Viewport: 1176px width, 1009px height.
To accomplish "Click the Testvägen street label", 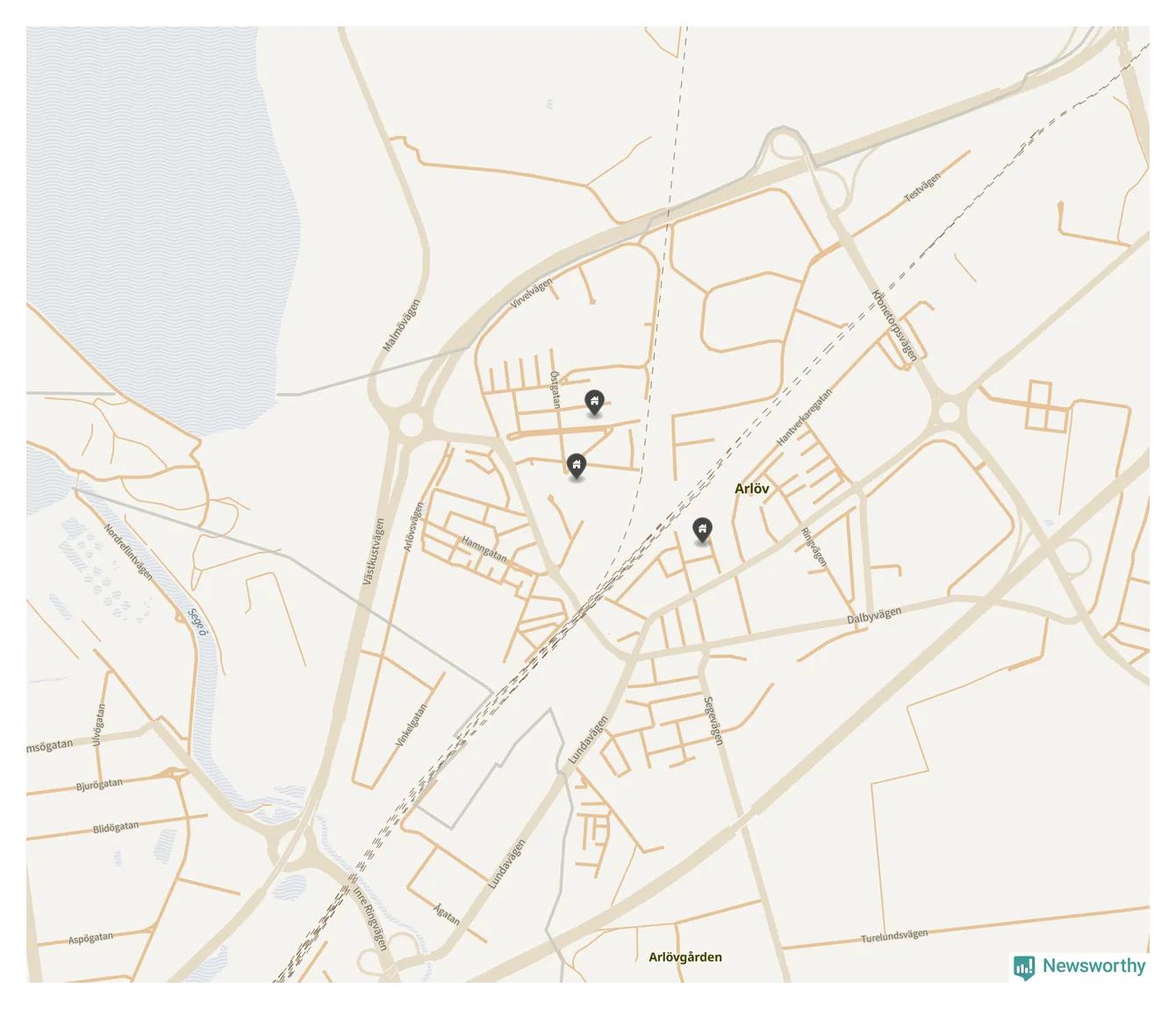I will click(x=922, y=187).
